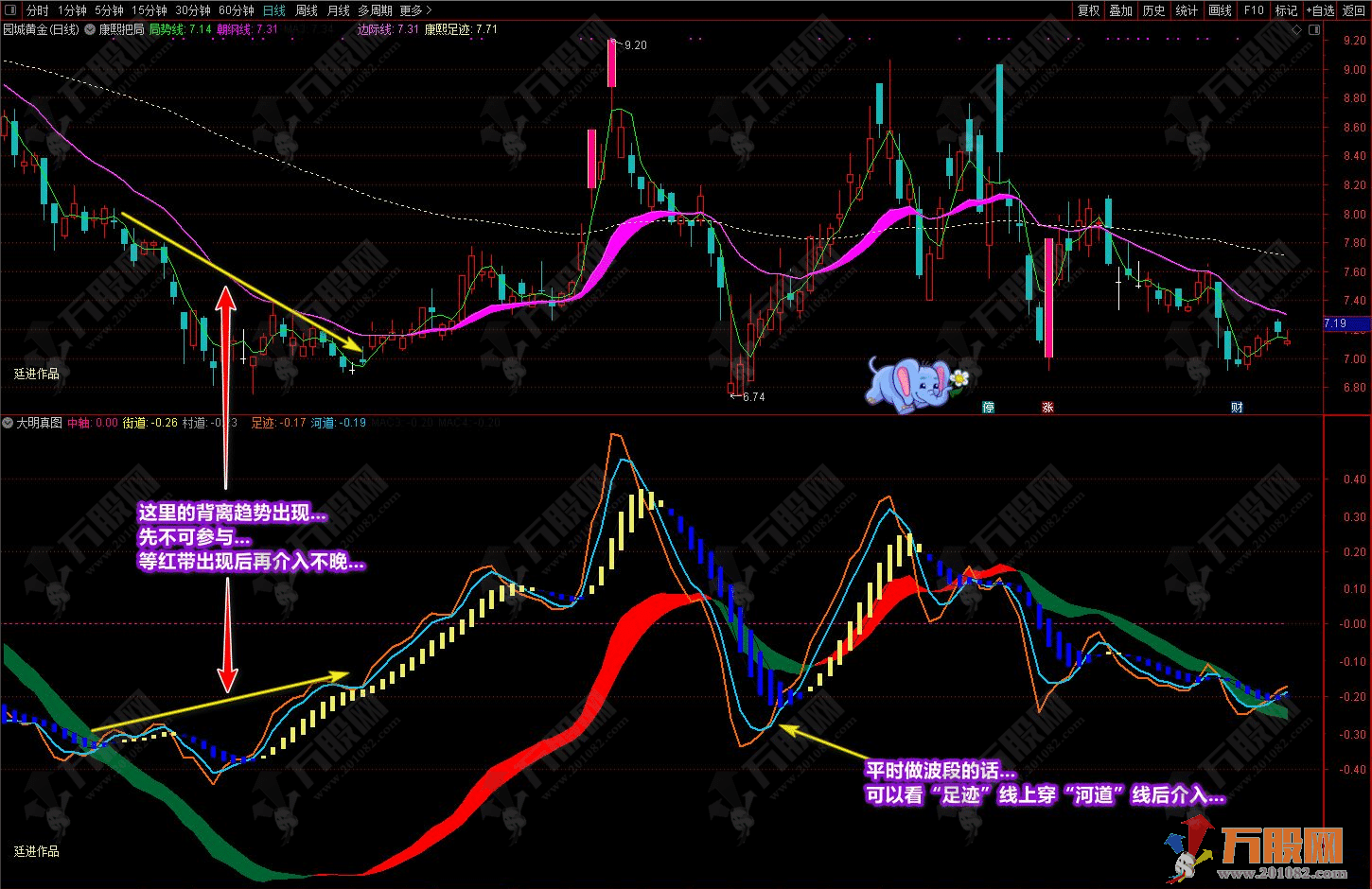Select the 5分钟 period tab
Image resolution: width=1372 pixels, height=889 pixels.
coord(109,10)
